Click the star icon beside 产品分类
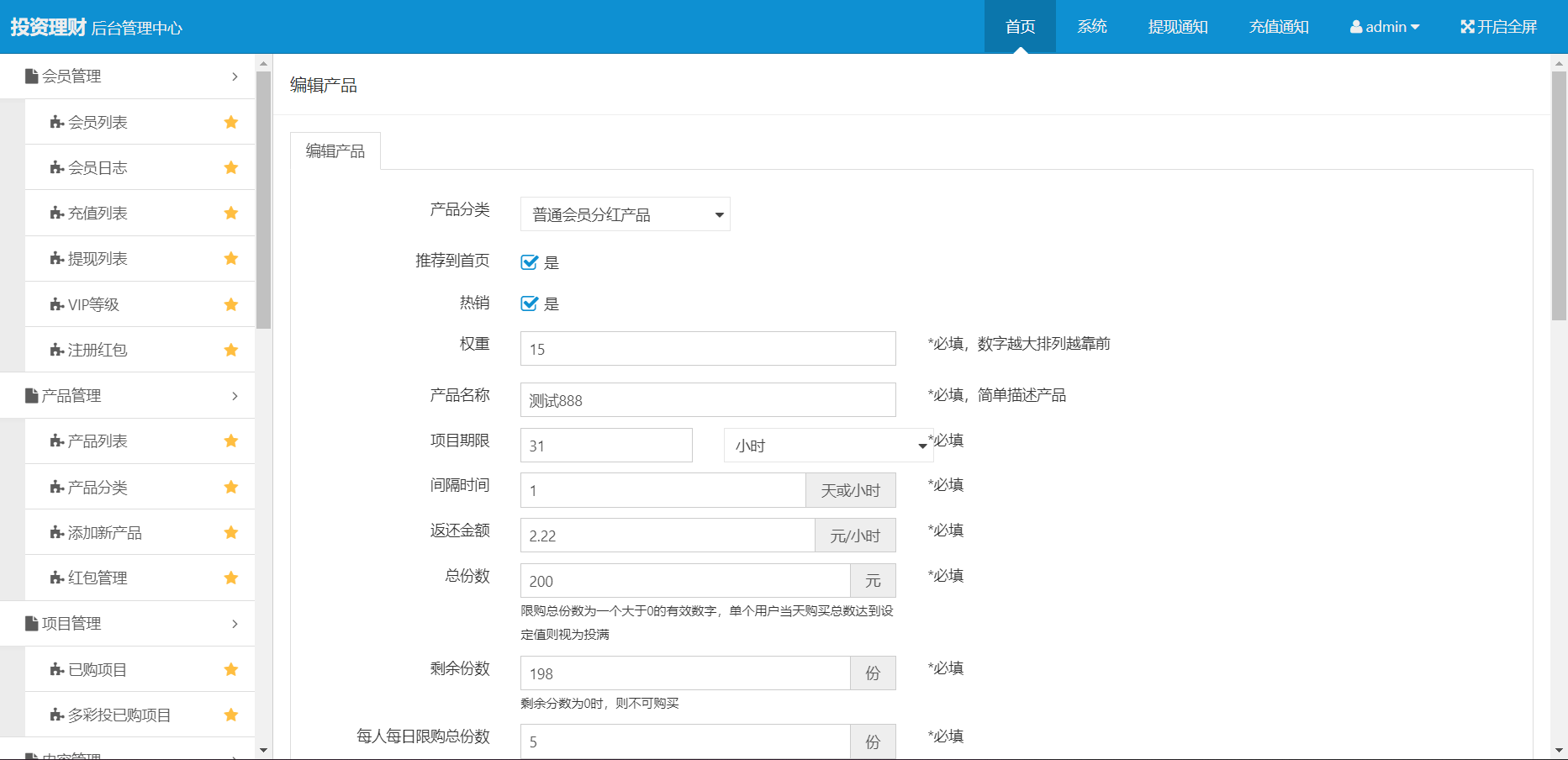Image resolution: width=1568 pixels, height=760 pixels. [x=231, y=488]
